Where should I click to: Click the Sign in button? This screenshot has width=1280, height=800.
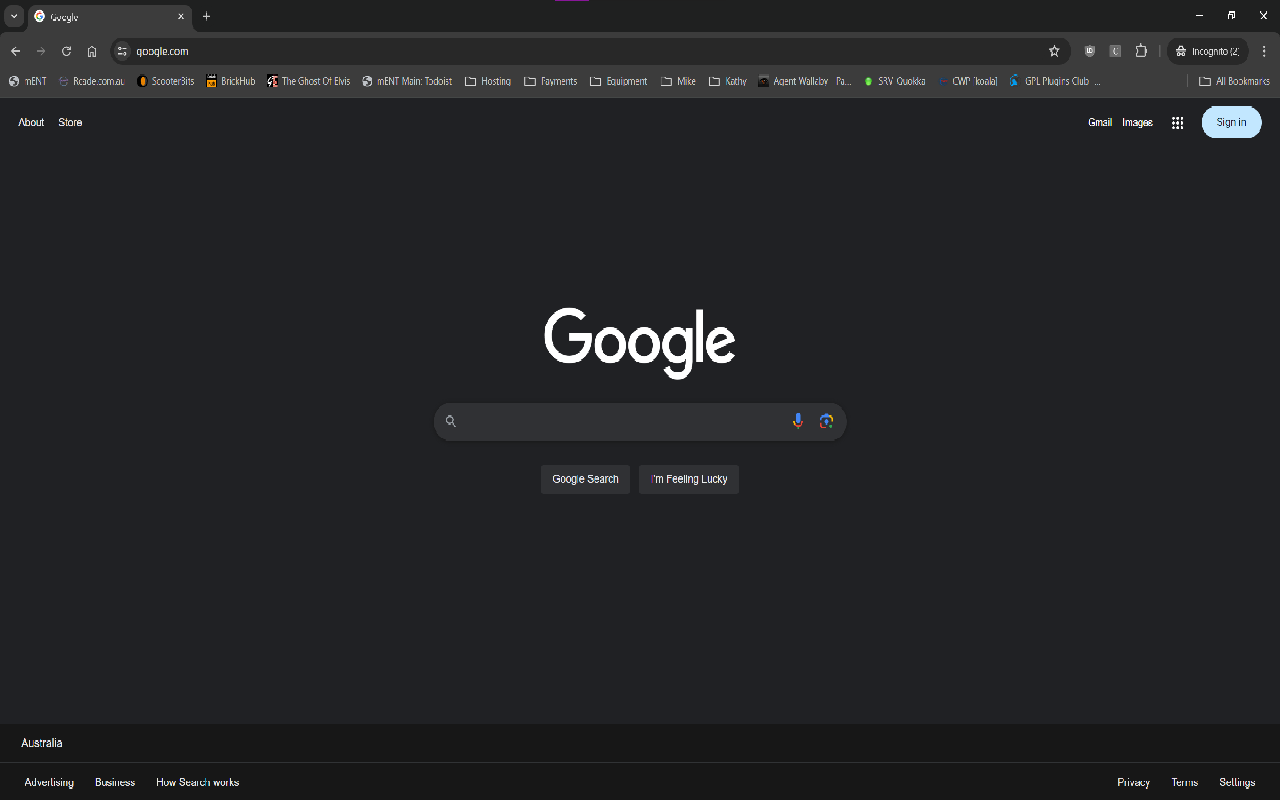[x=1231, y=122]
